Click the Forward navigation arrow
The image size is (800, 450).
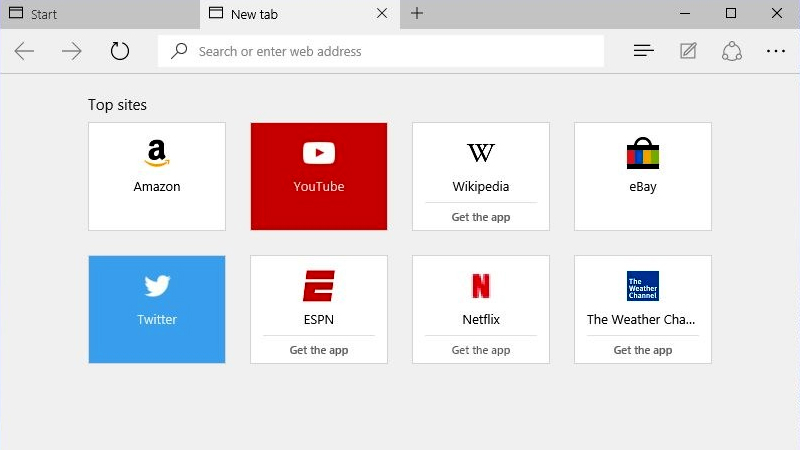click(x=72, y=51)
